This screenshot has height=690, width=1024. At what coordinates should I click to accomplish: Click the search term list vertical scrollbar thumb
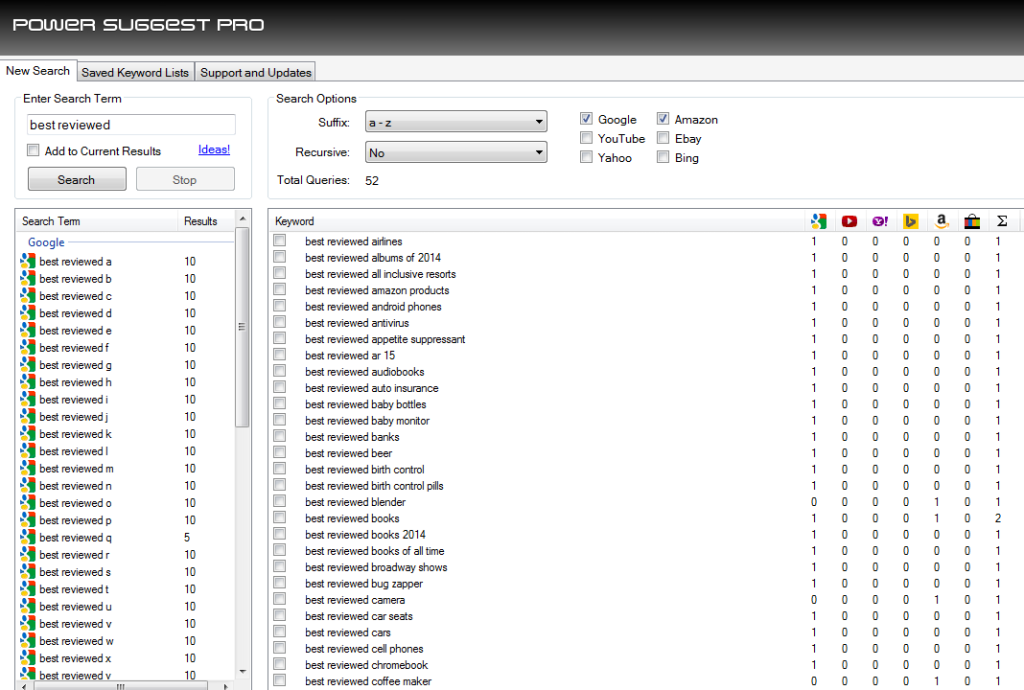(243, 326)
